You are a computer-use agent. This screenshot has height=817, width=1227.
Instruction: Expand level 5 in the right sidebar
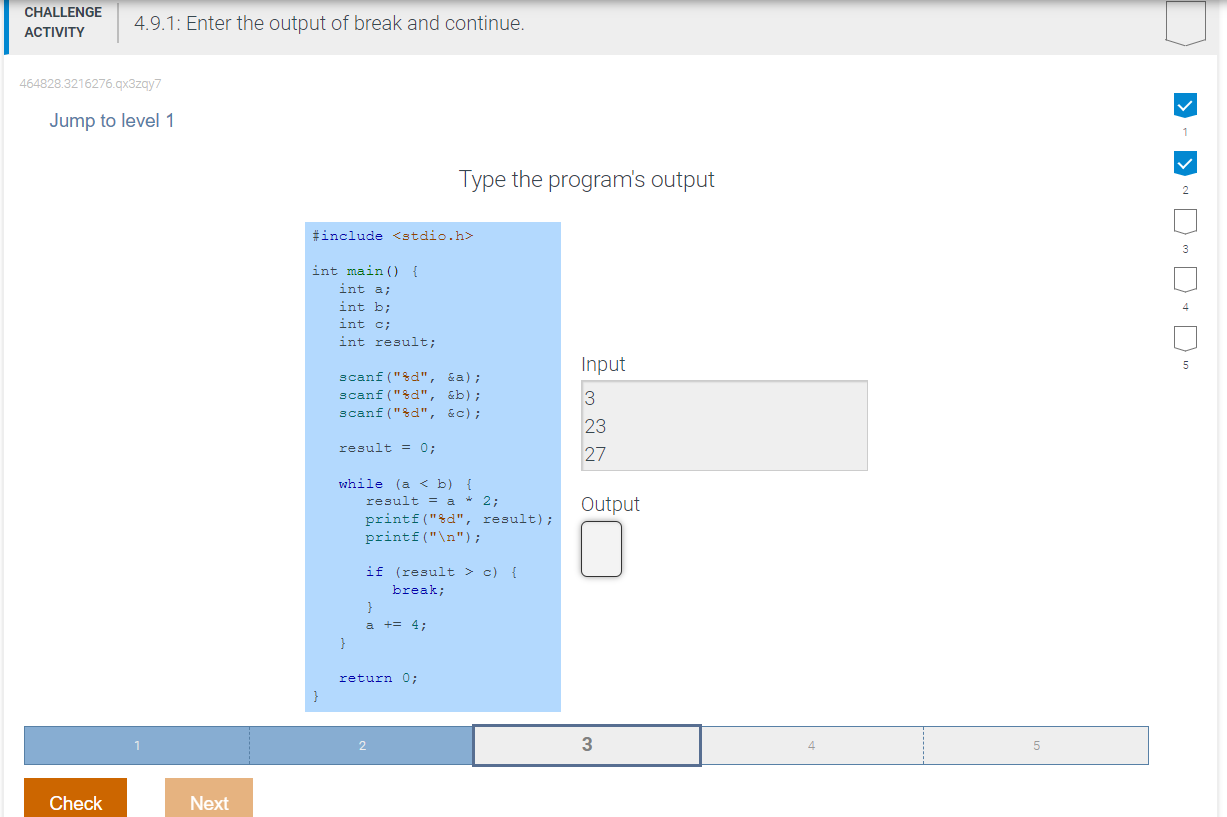1184,337
